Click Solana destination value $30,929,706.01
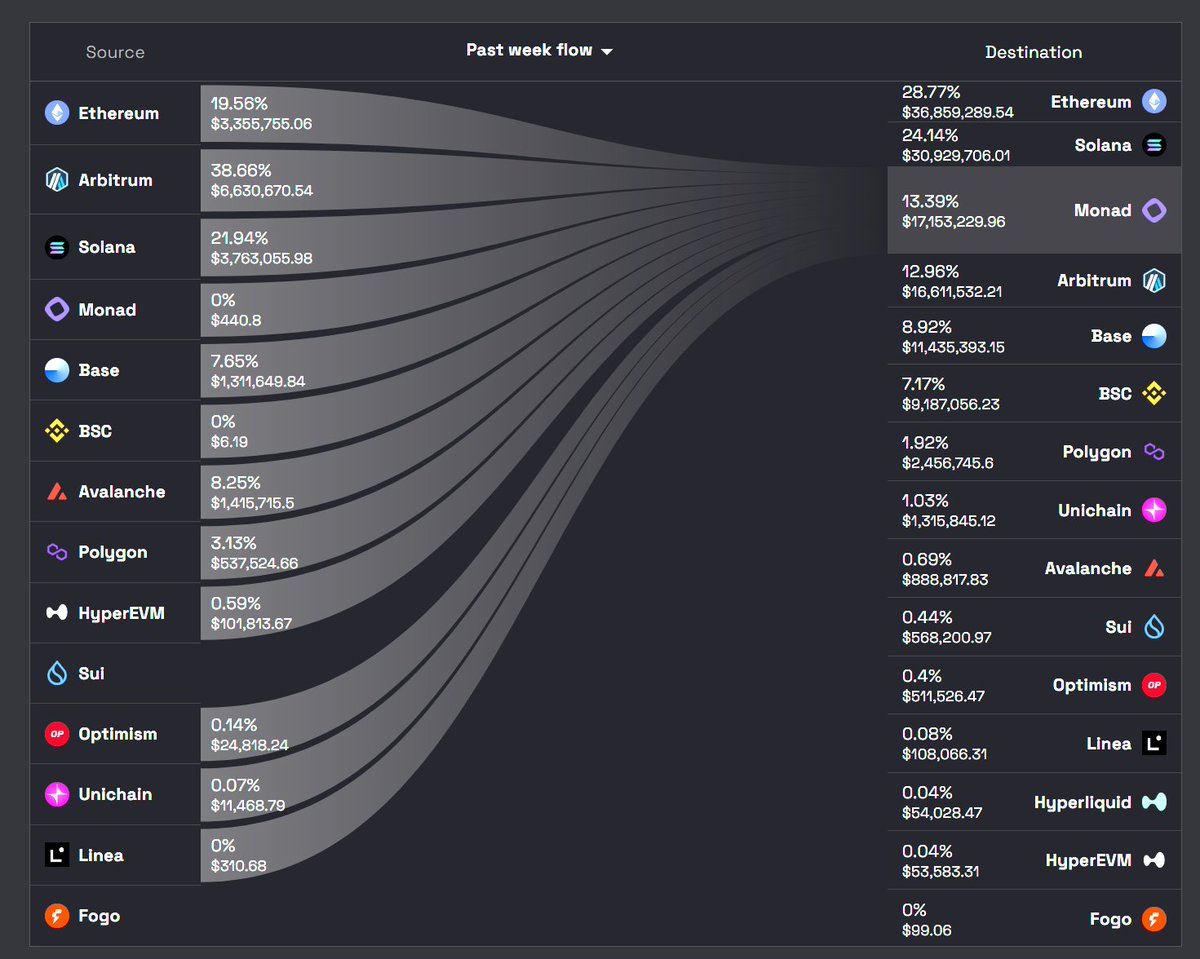Viewport: 1200px width, 959px height. 956,155
